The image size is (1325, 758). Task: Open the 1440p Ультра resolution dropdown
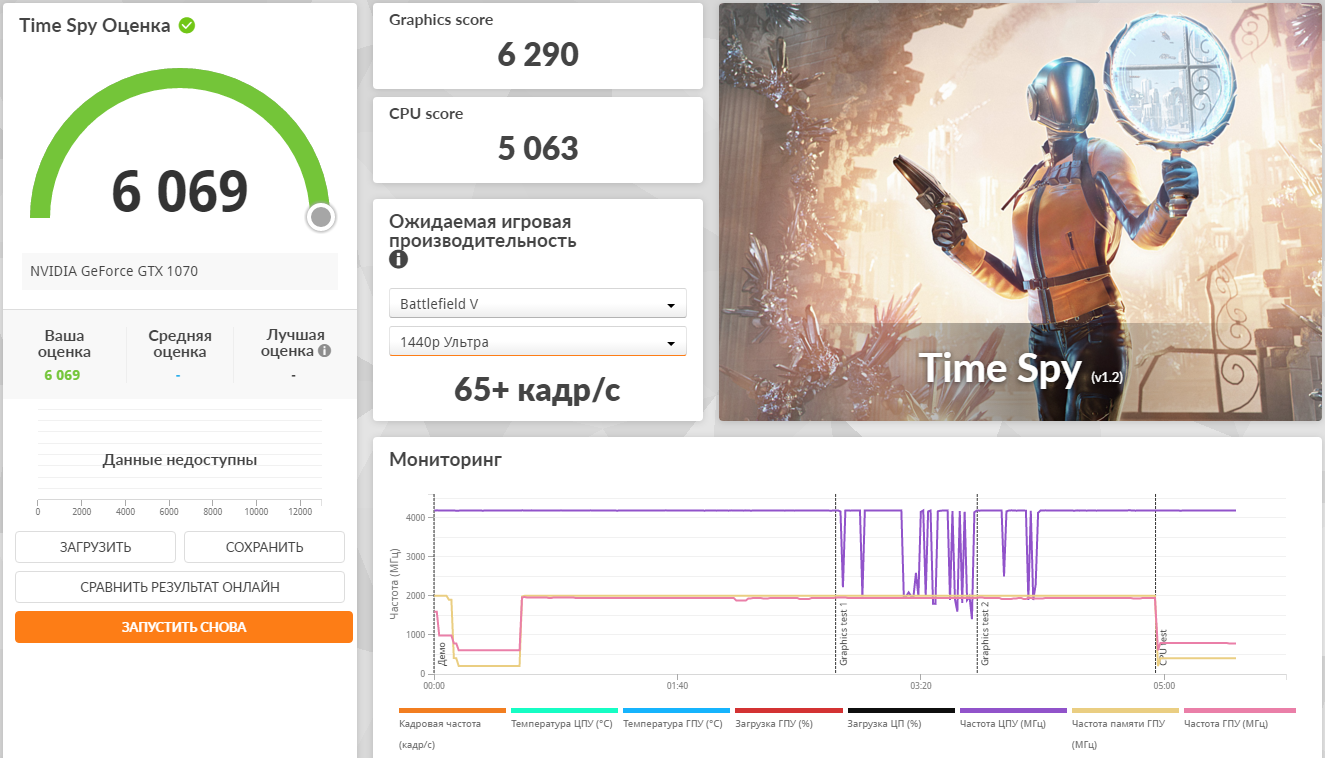pos(538,341)
